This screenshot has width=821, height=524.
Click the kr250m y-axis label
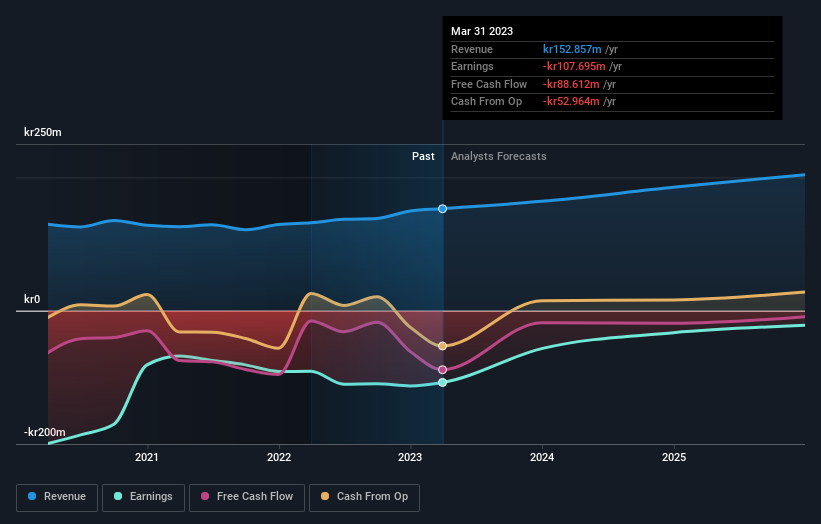click(x=42, y=132)
